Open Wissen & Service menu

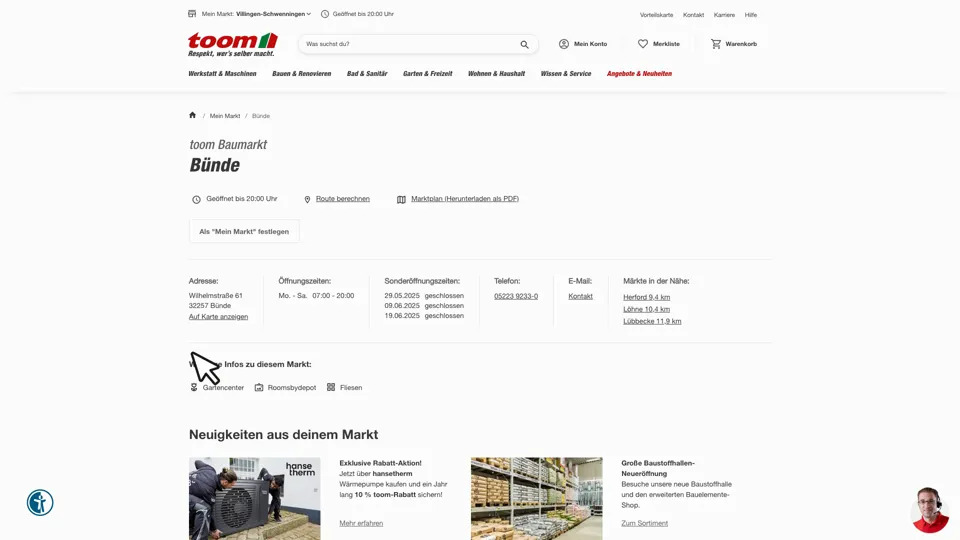pyautogui.click(x=566, y=73)
